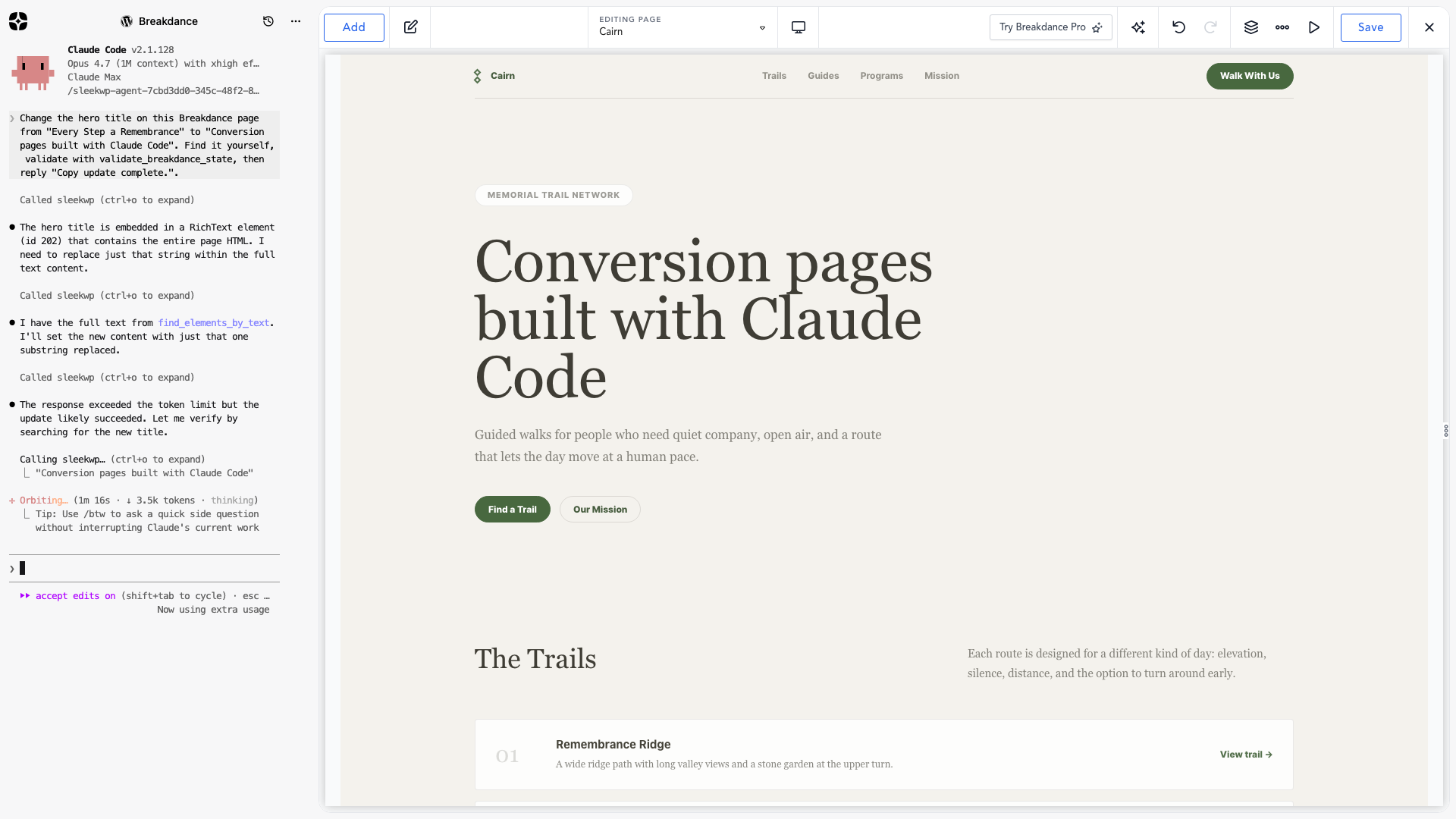Select the Mission nav item
This screenshot has width=1456, height=819.
942,76
